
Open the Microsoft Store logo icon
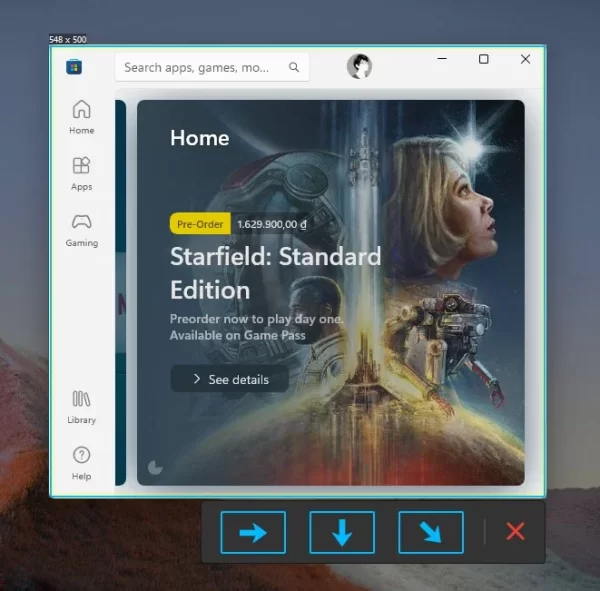[x=74, y=67]
